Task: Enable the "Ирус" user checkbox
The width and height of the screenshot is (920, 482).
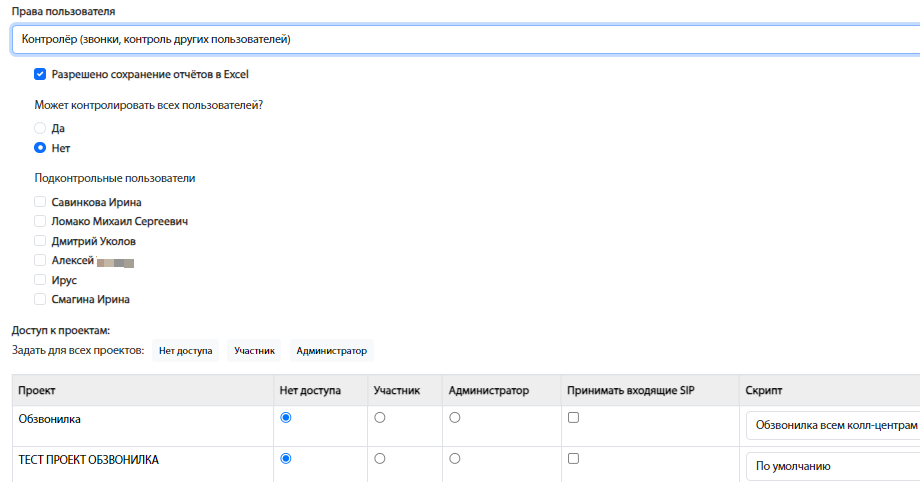Action: [x=40, y=280]
